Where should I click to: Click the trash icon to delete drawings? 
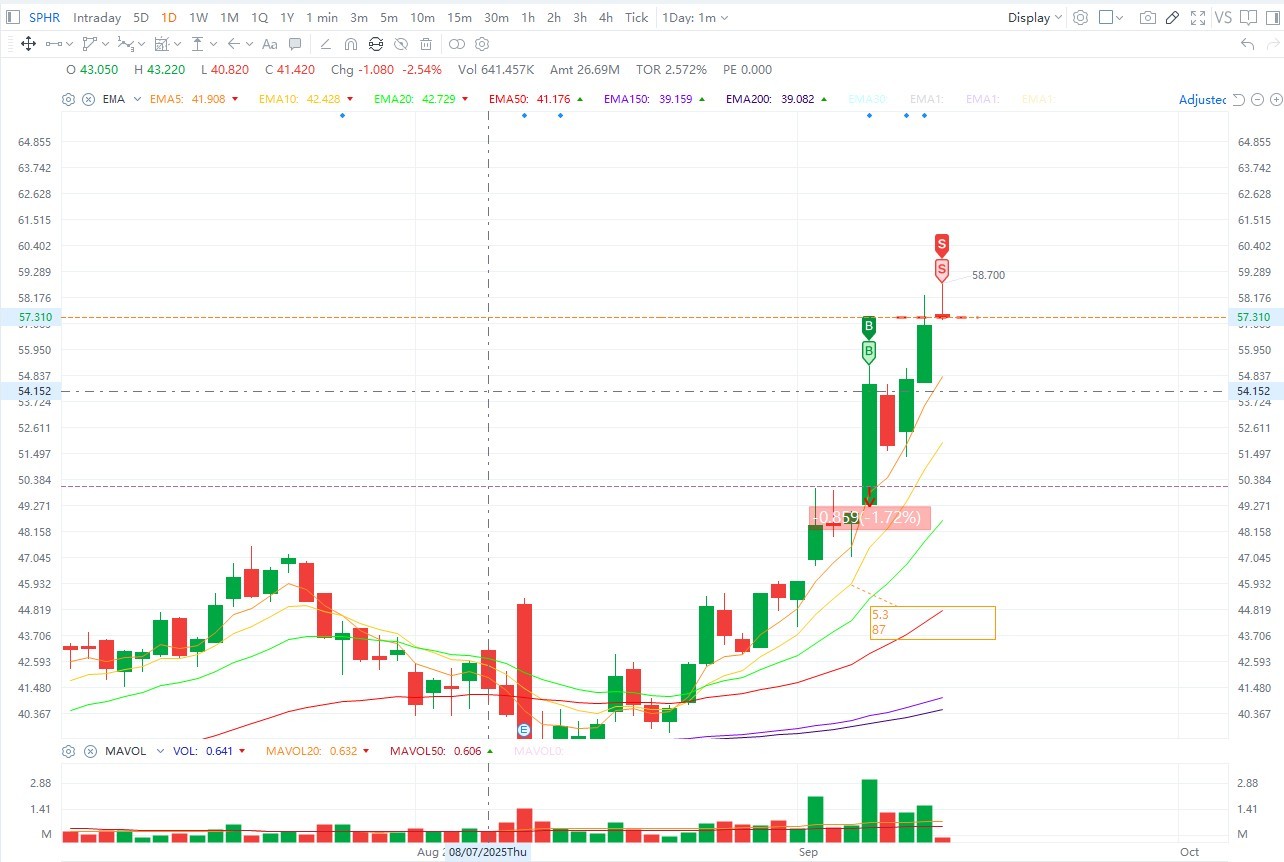(x=426, y=44)
